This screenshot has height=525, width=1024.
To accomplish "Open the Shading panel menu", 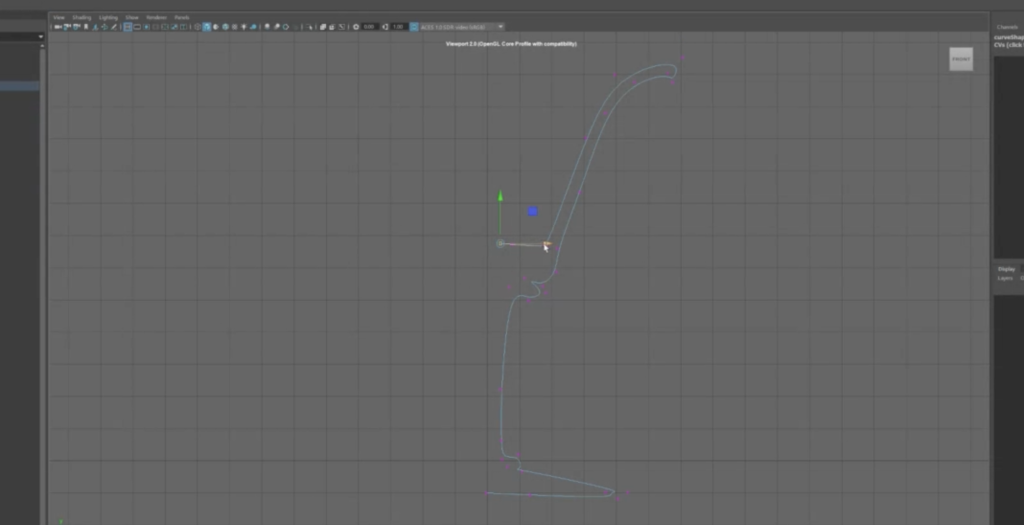I will [82, 18].
